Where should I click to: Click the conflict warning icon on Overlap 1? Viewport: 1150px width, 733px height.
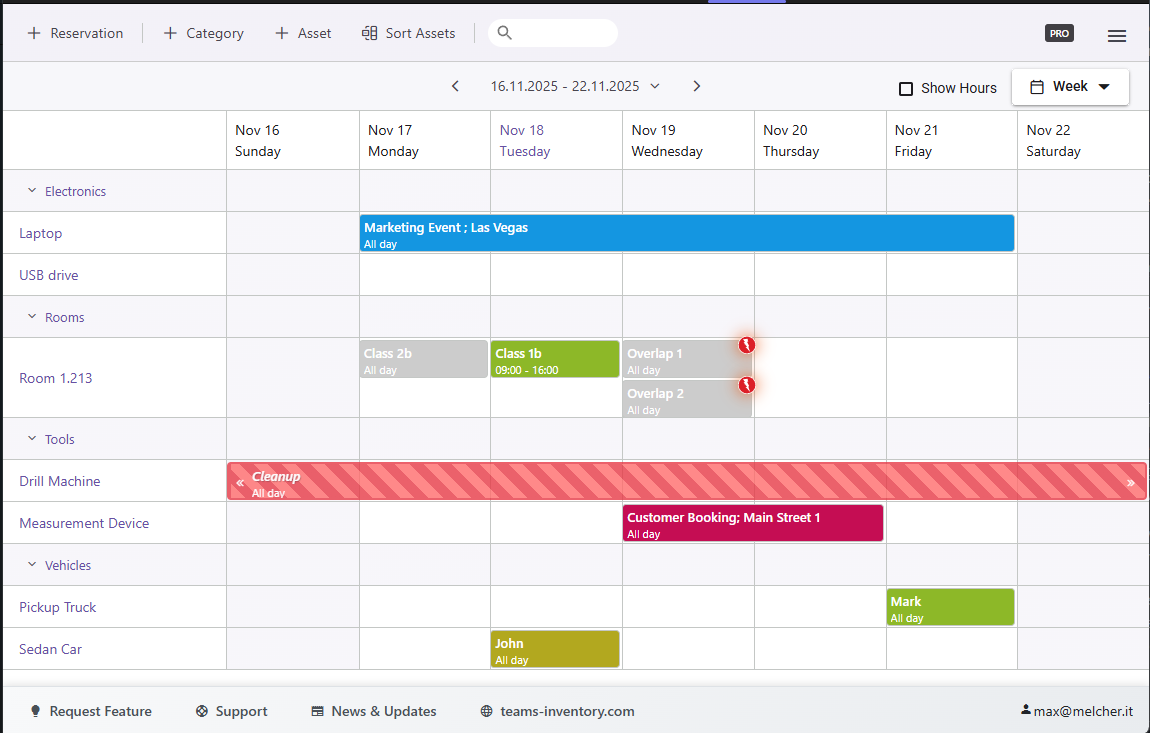pyautogui.click(x=747, y=344)
